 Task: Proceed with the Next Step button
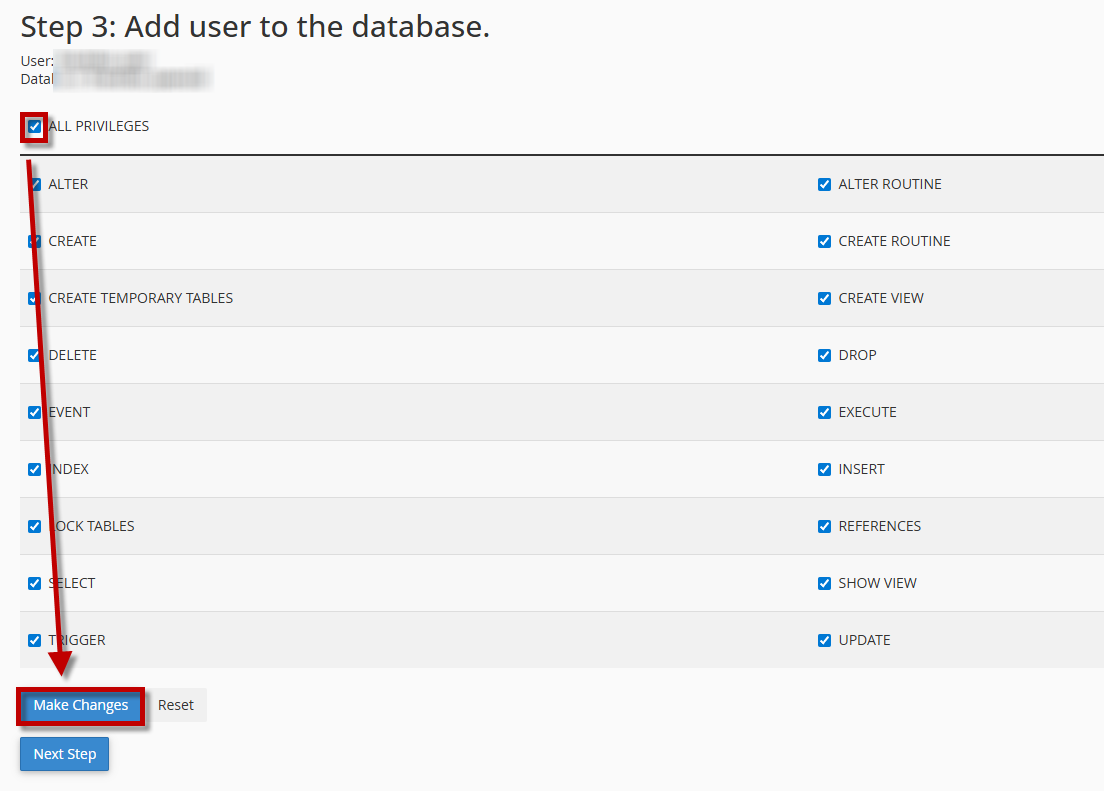pos(64,754)
